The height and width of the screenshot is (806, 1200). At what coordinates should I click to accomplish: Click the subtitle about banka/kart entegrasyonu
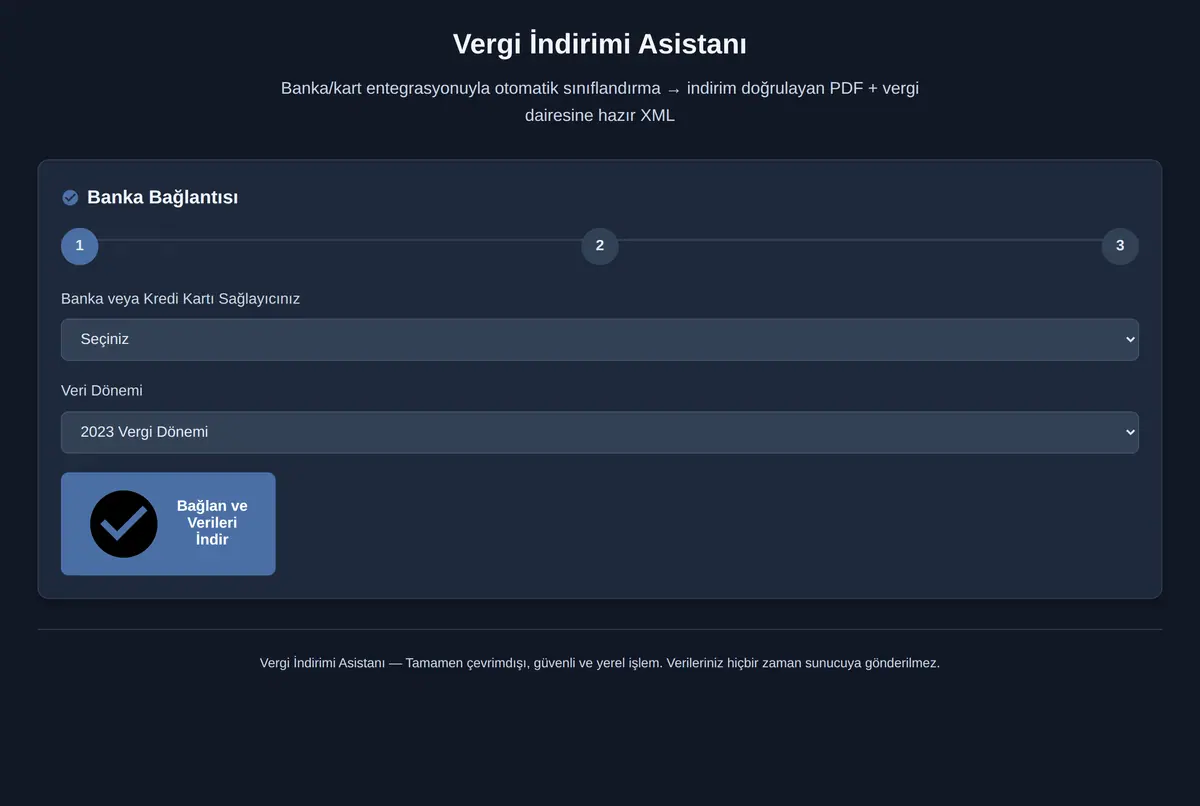click(600, 102)
